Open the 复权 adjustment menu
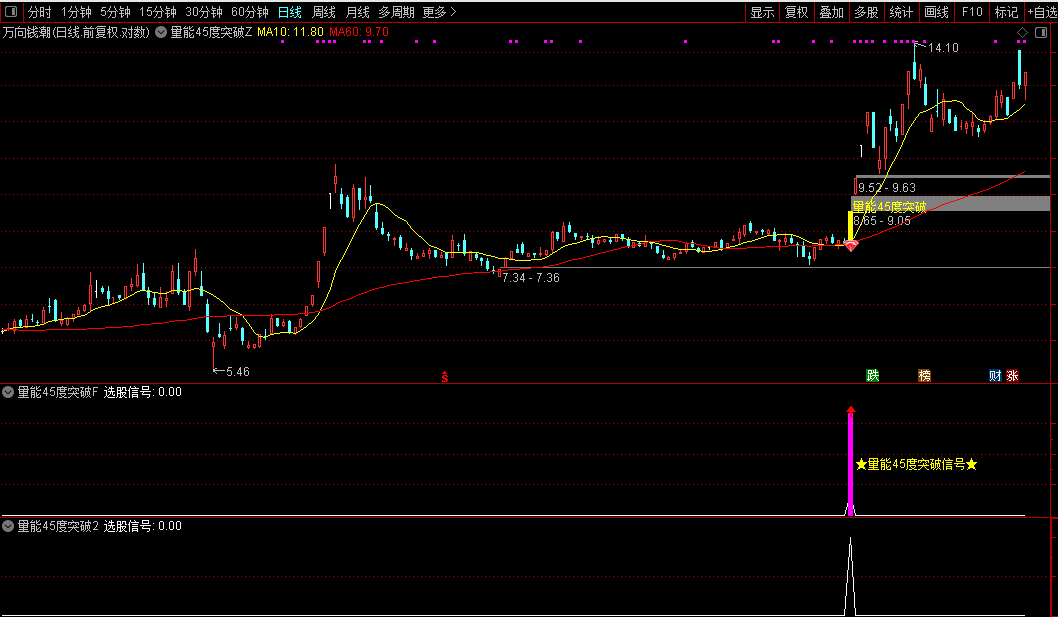The width and height of the screenshot is (1058, 617). tap(797, 12)
